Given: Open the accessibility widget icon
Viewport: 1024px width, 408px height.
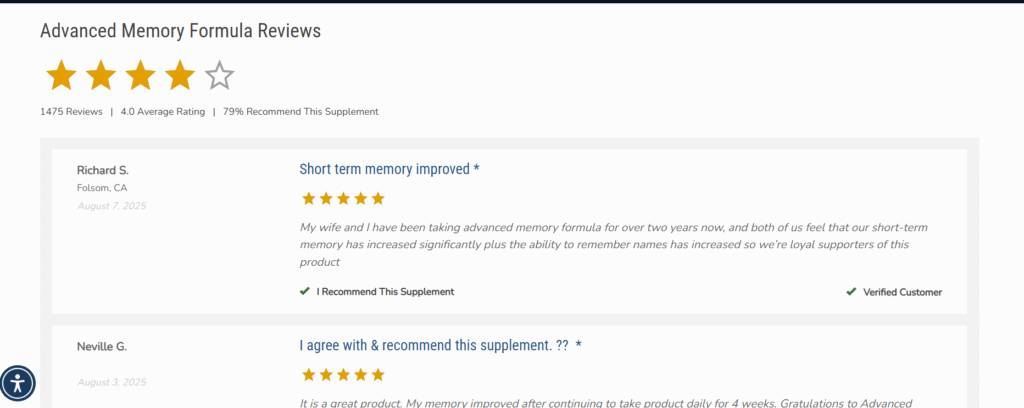Looking at the screenshot, I should [18, 383].
